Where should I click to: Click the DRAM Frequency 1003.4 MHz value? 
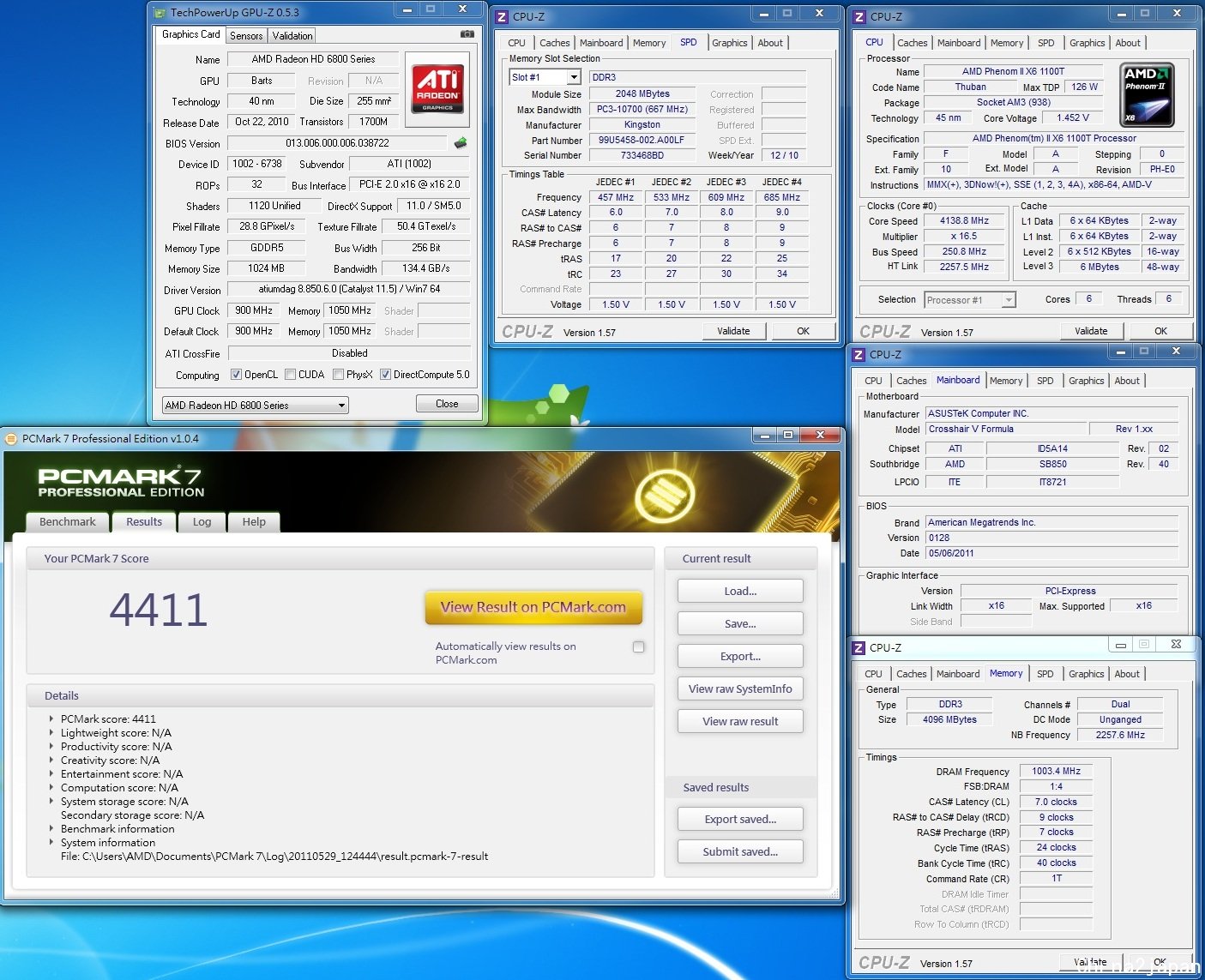(x=1056, y=771)
